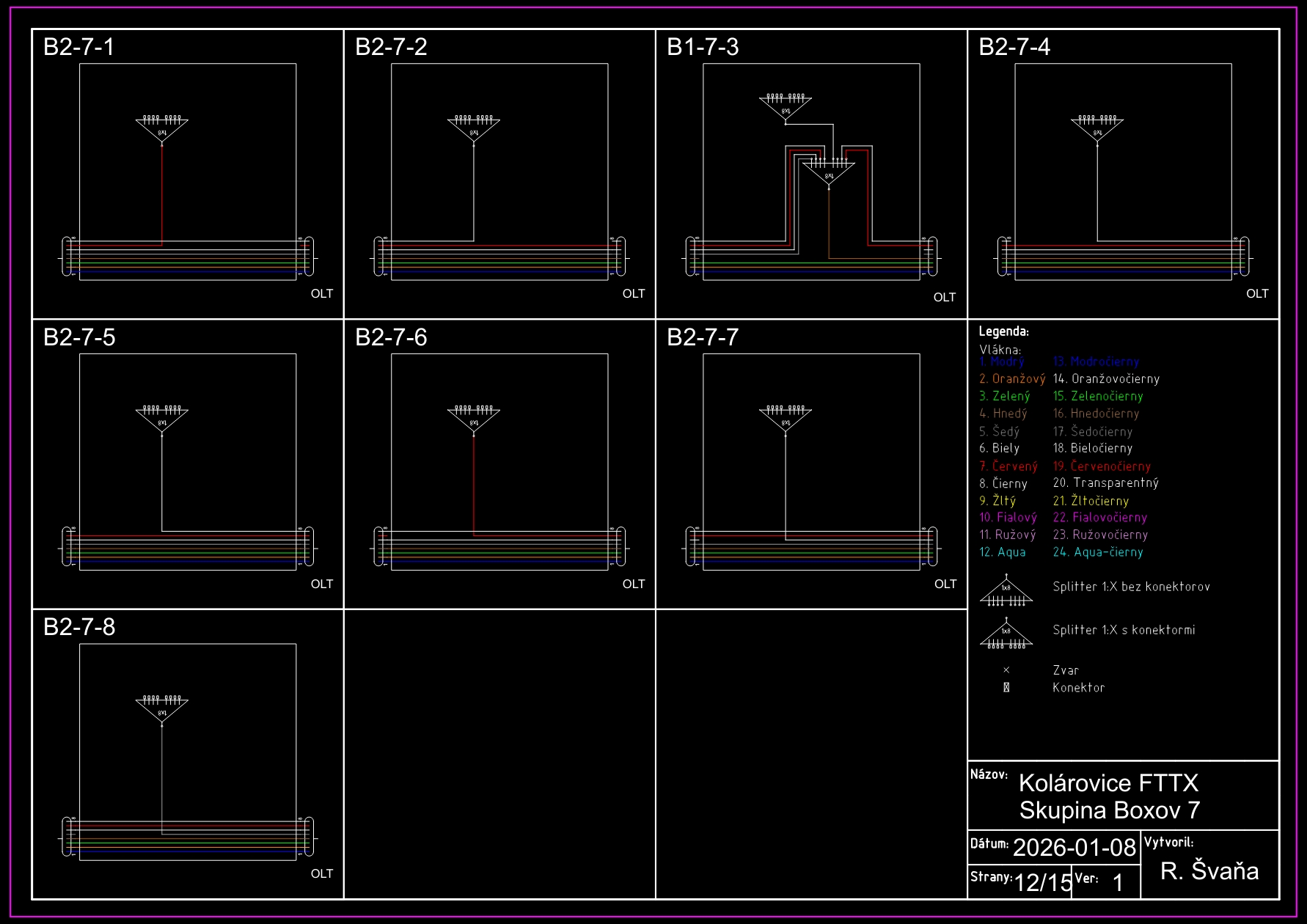Click the 'Kolárovice FTTX' title text

pos(1108,783)
